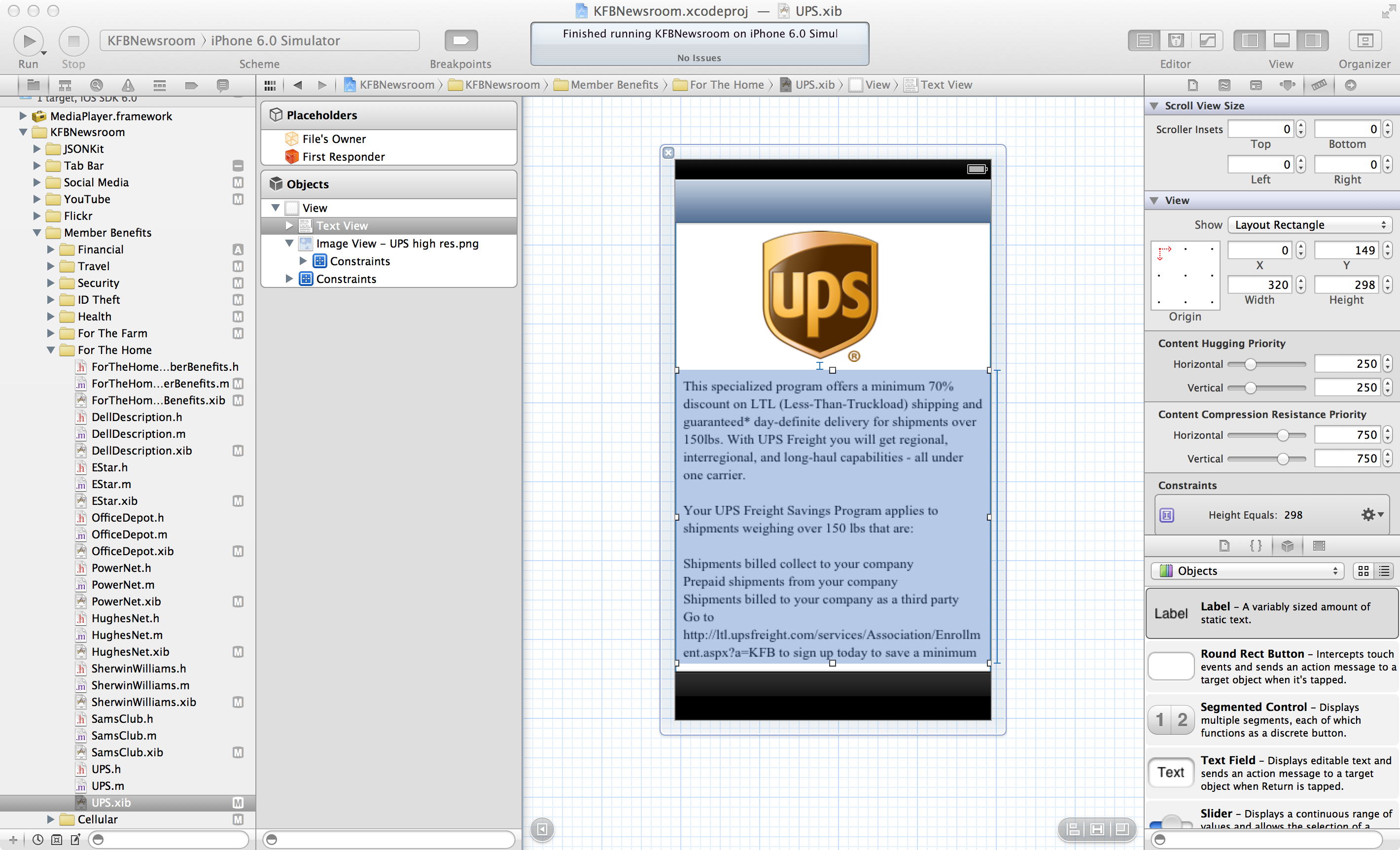Open the Object library
Screen dimensions: 1400x850
coord(1288,545)
